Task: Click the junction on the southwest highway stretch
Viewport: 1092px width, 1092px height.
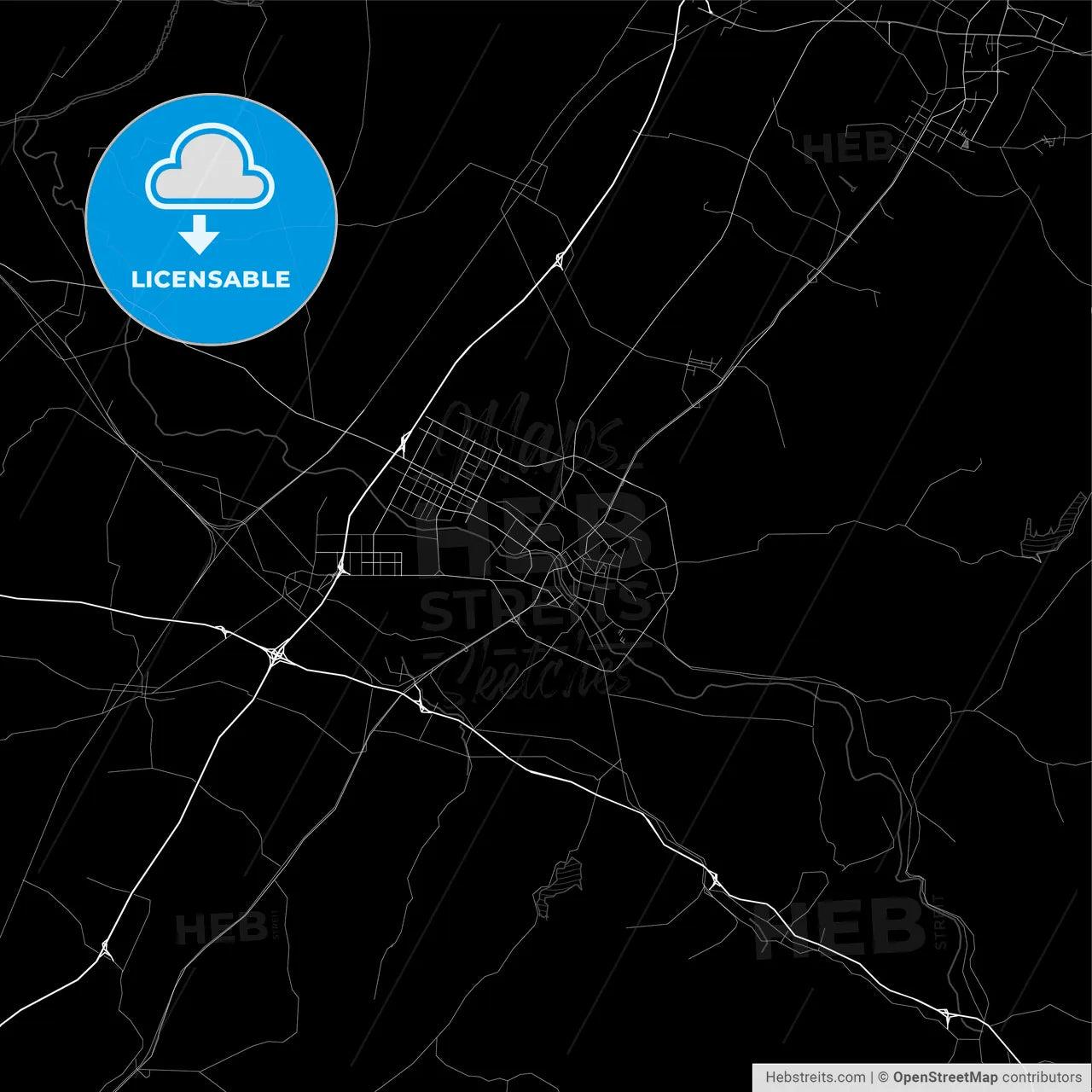Action: point(105,948)
